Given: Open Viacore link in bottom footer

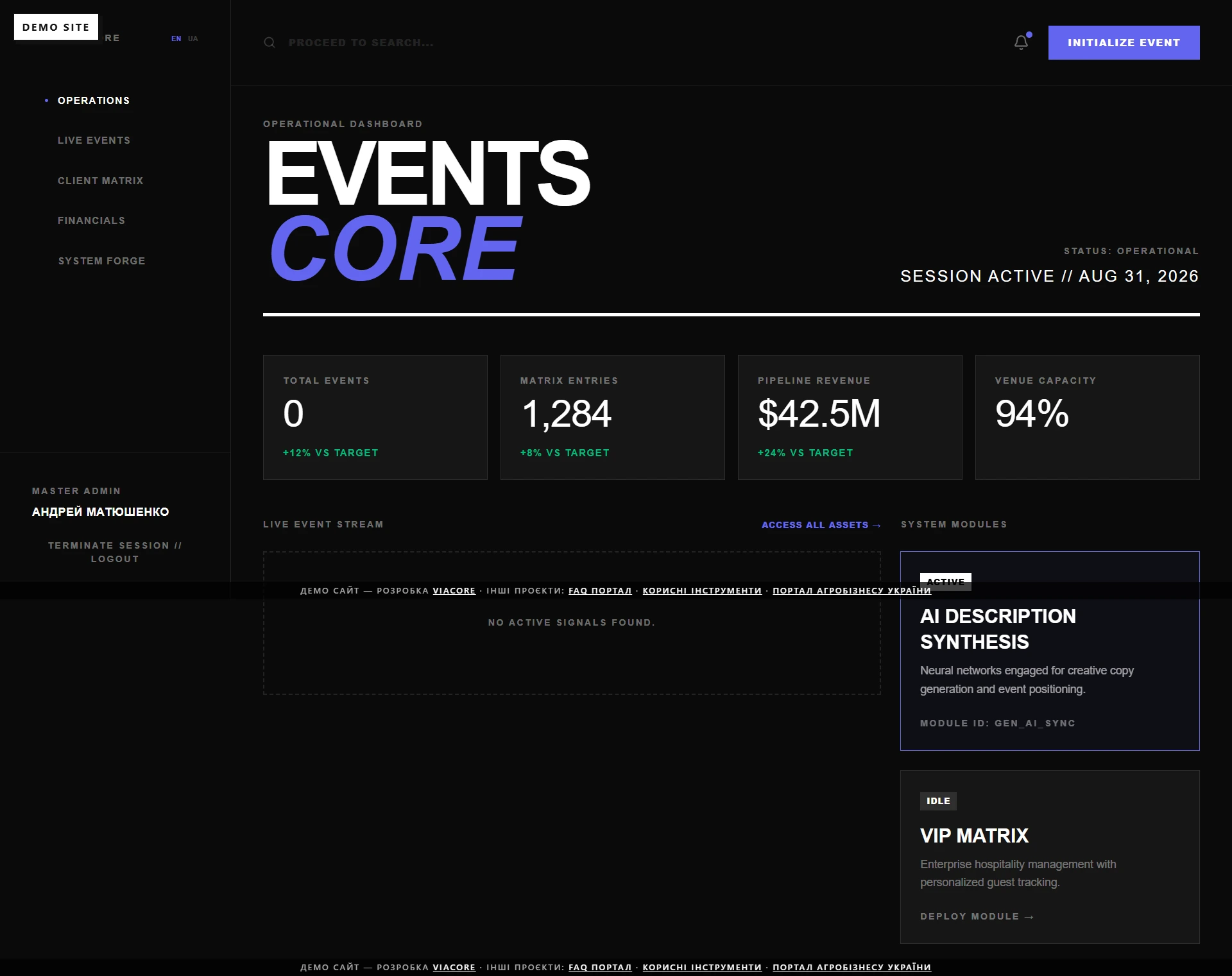Looking at the screenshot, I should [x=454, y=967].
